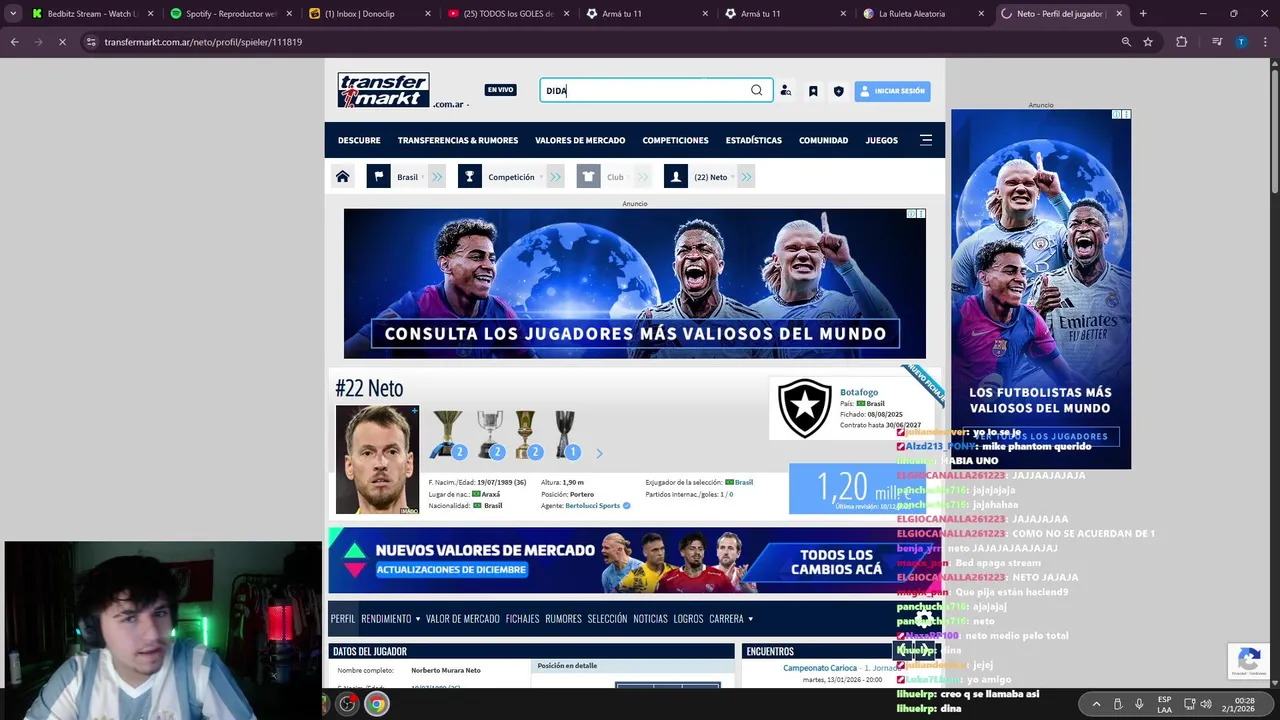
Task: Open Competiciones menu
Action: (675, 140)
